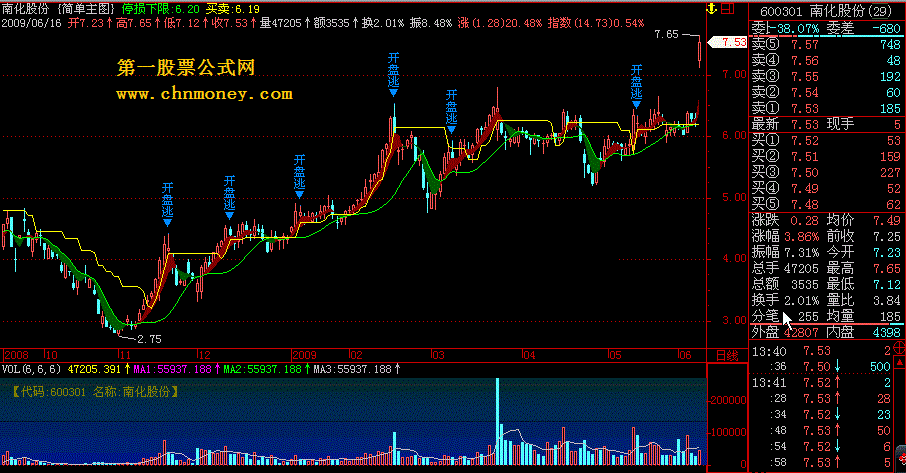Click the VOL(6,6,6) indicator label
The height and width of the screenshot is (473, 906).
[32, 369]
